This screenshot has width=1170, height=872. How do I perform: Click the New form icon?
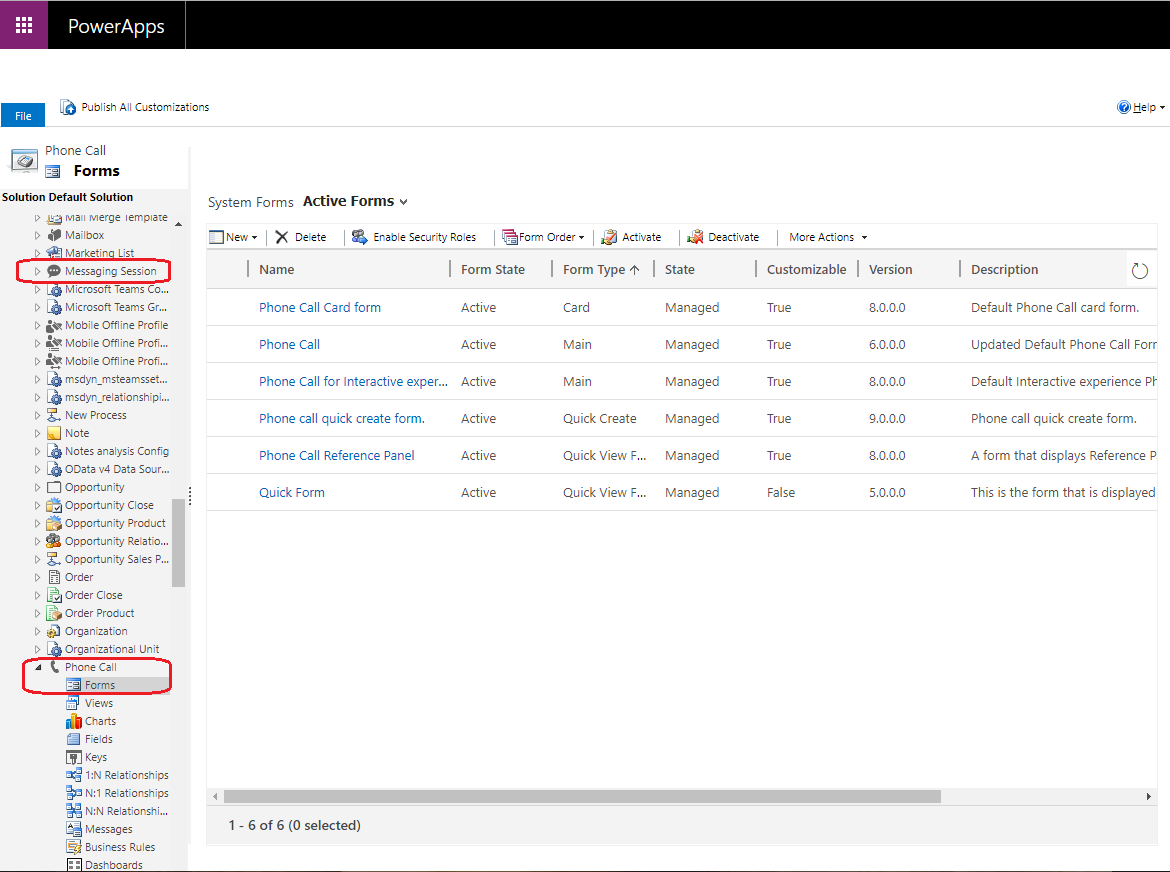[x=216, y=237]
